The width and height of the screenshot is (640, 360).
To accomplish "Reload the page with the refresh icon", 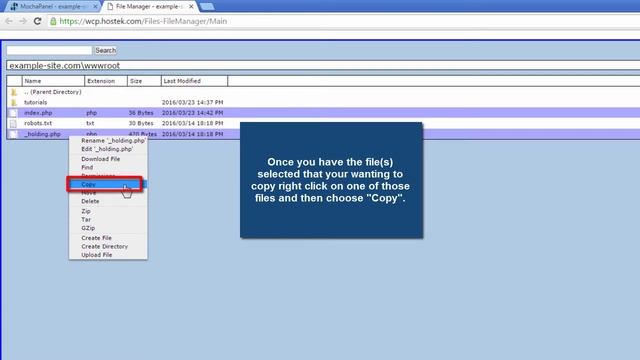I will (38, 21).
